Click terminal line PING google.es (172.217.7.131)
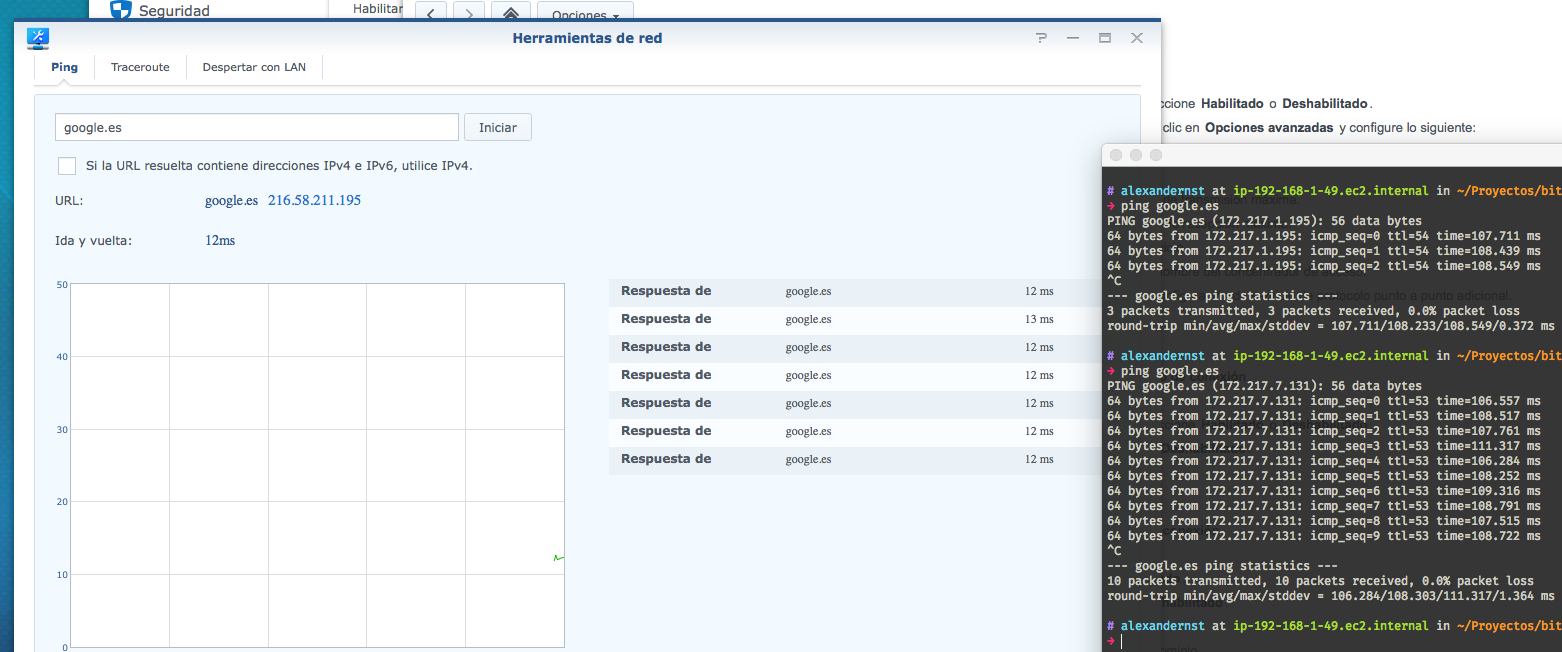1562x652 pixels. tap(1264, 386)
